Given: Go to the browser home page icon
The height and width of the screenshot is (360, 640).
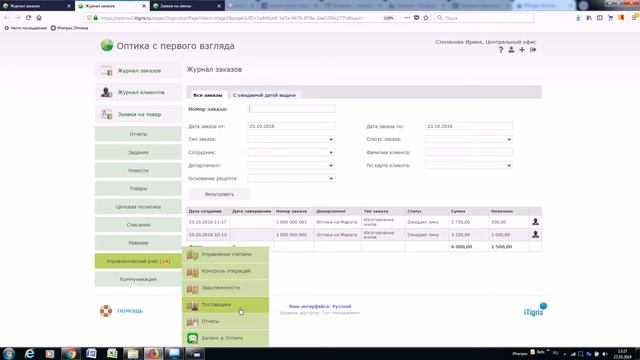Looking at the screenshot, I should point(39,18).
